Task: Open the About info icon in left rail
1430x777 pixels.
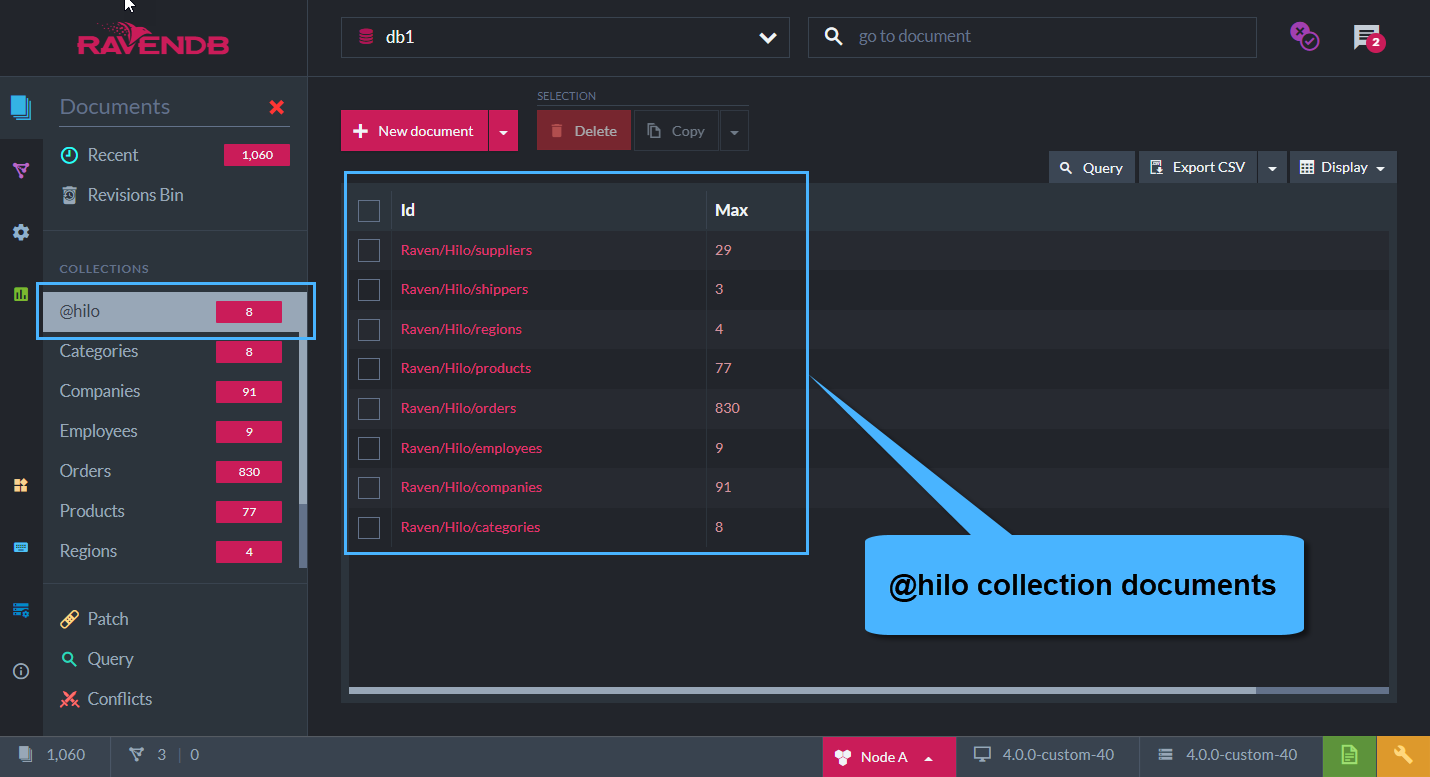Action: pos(21,671)
